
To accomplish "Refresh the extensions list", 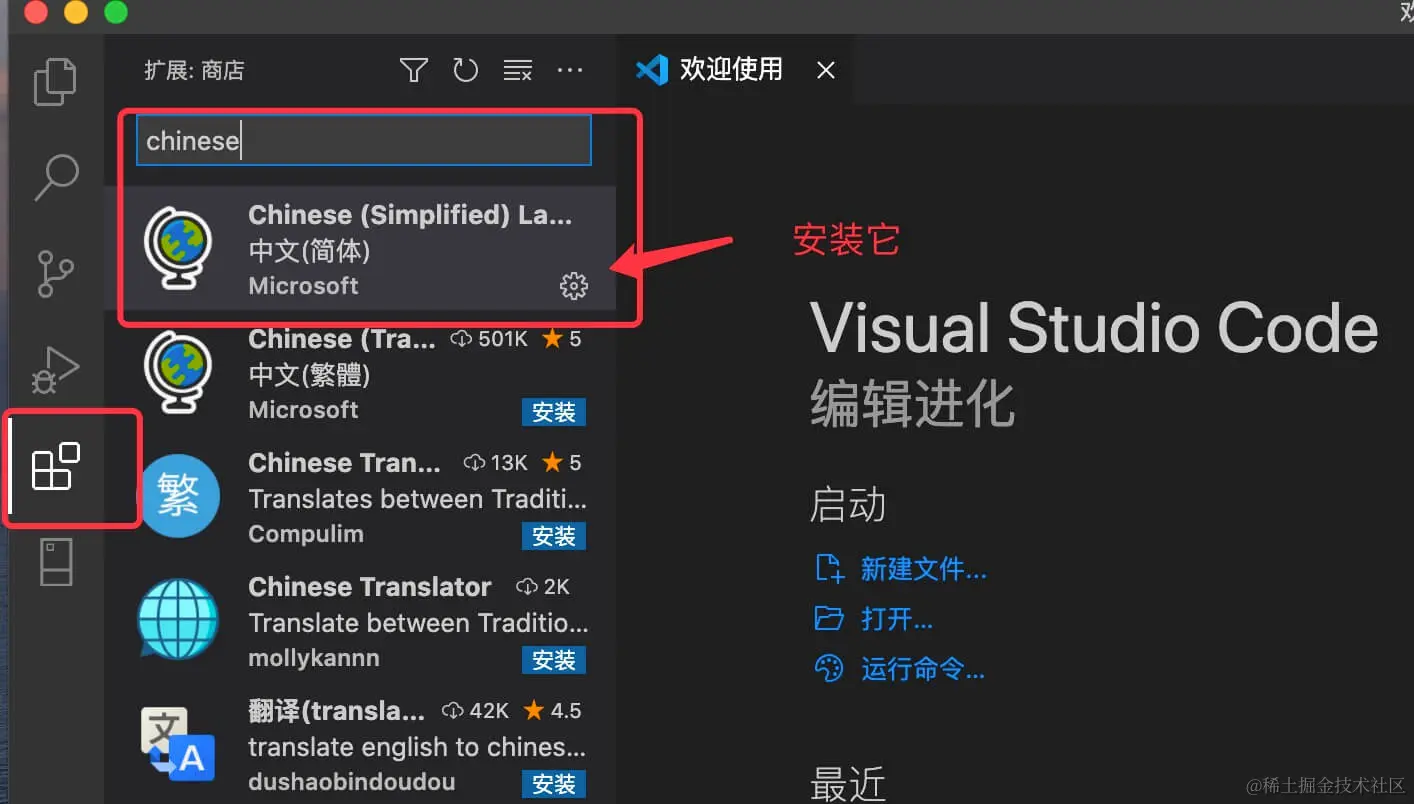I will click(x=465, y=70).
